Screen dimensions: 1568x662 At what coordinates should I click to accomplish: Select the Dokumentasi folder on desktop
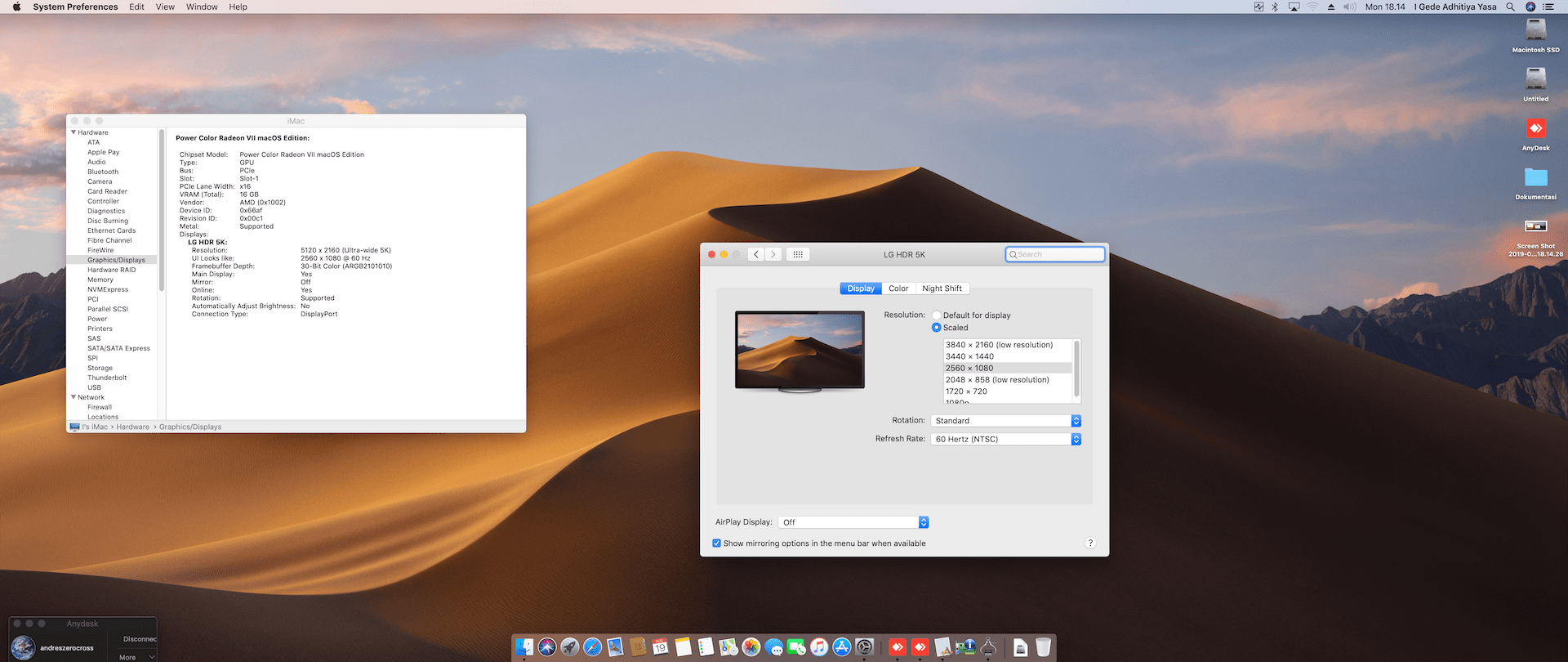coord(1535,183)
